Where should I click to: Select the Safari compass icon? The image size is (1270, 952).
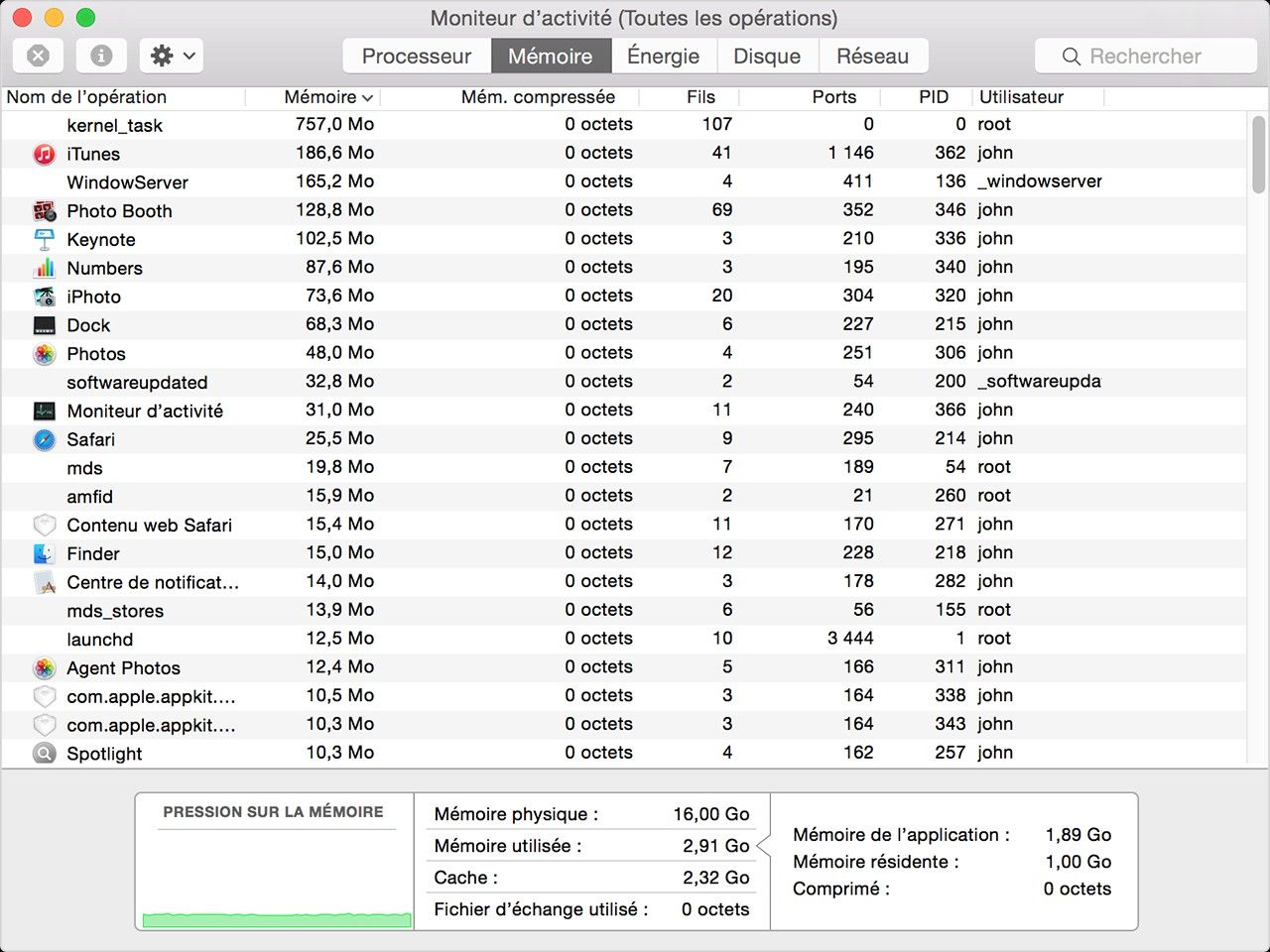(x=44, y=439)
